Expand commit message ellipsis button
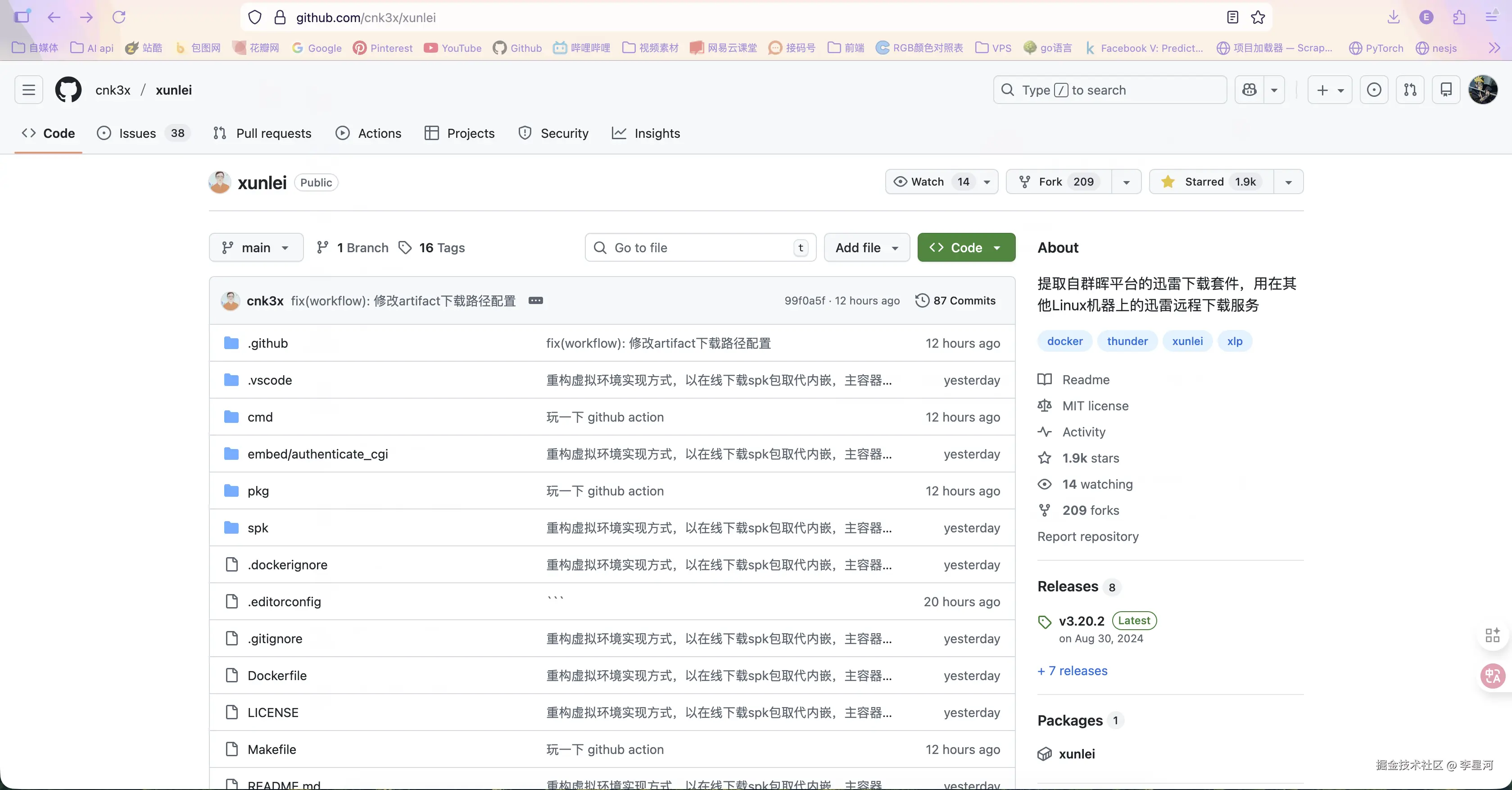Viewport: 1512px width, 790px height. [x=535, y=300]
